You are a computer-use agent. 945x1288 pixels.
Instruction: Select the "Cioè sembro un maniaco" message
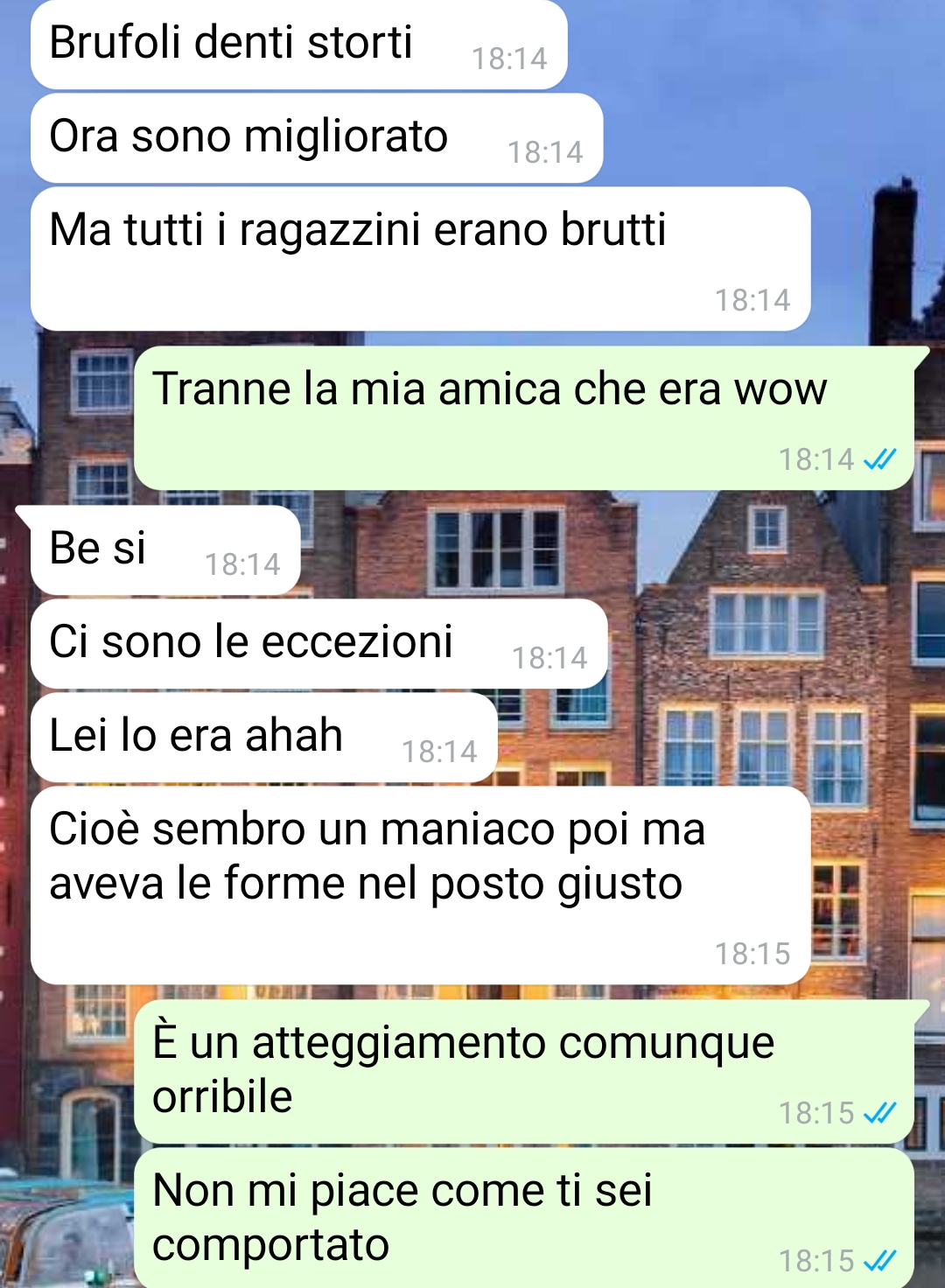(x=421, y=885)
